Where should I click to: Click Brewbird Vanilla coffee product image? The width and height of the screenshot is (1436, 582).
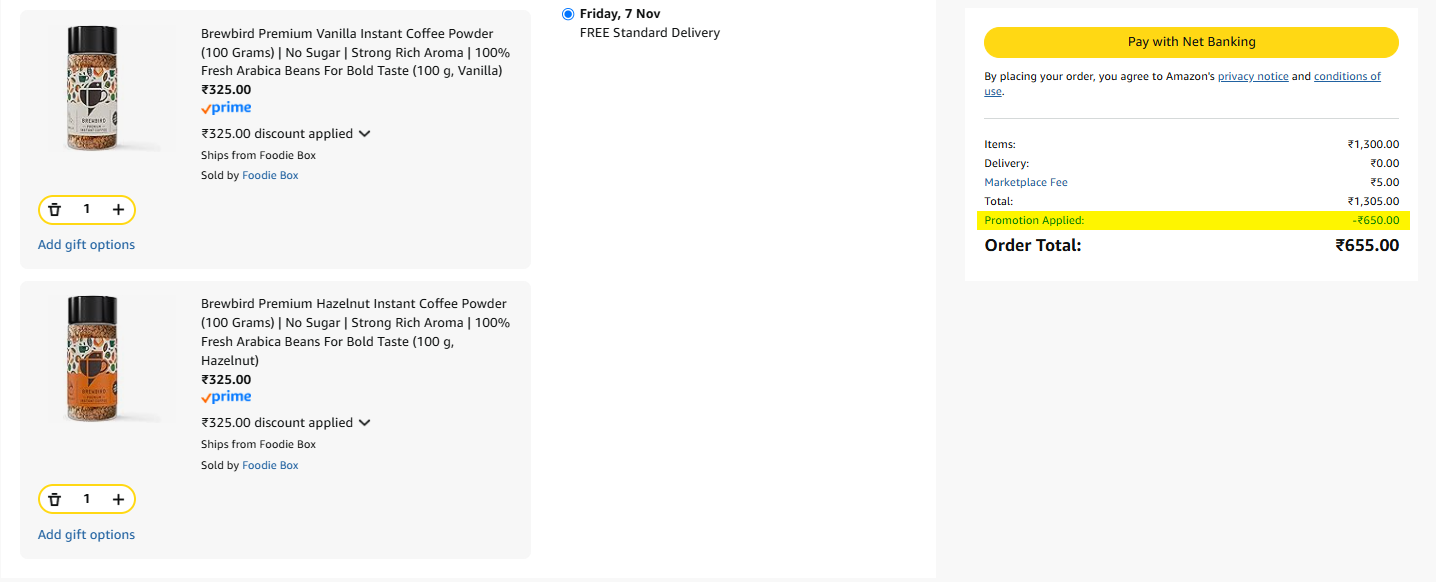[93, 89]
